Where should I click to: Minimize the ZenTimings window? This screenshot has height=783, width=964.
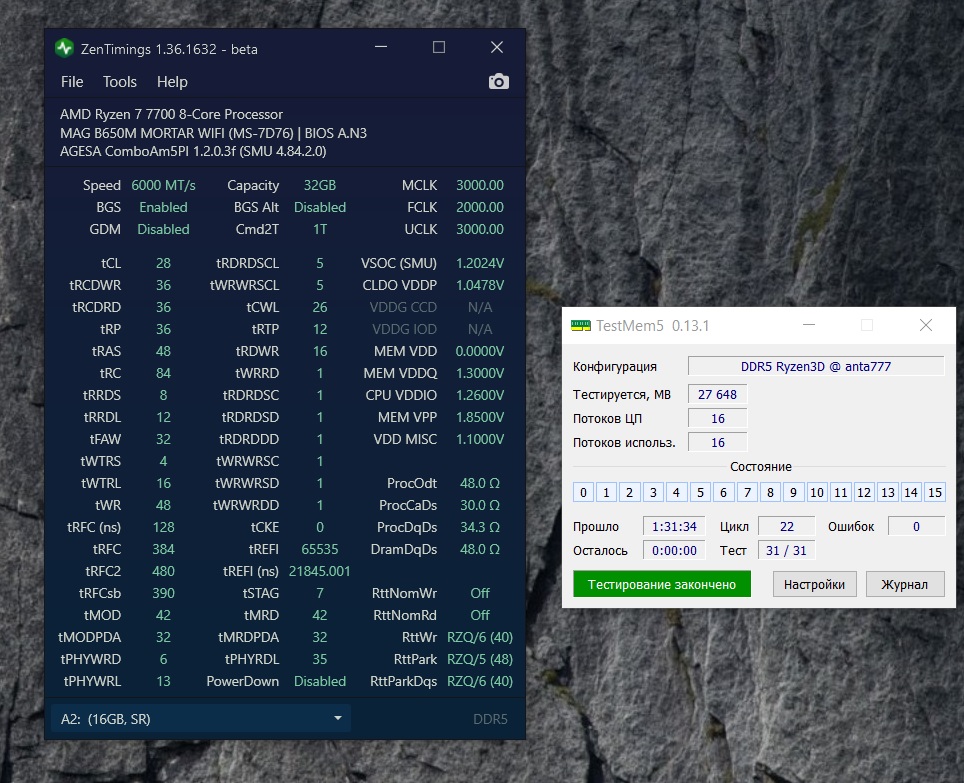(x=381, y=47)
